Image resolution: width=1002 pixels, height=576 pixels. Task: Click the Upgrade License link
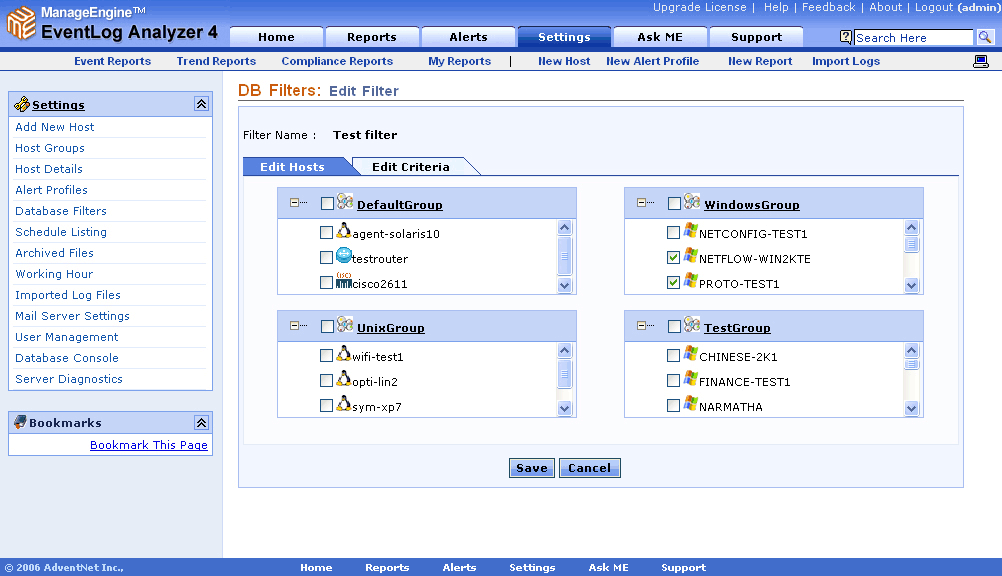700,7
